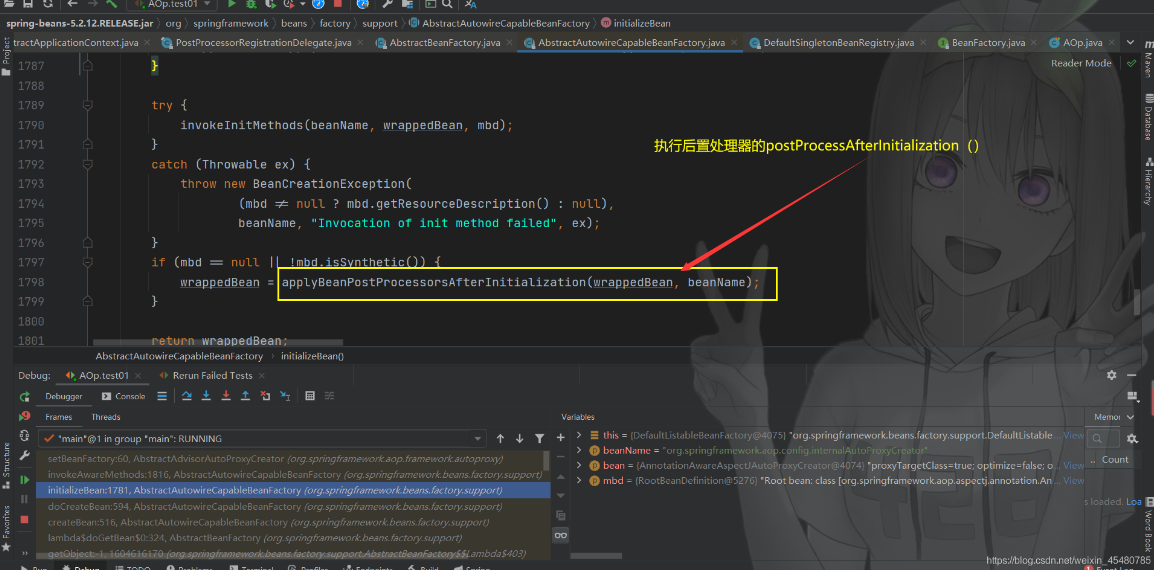The height and width of the screenshot is (570, 1154).
Task: Toggle Reader Mode in the editor
Action: click(1081, 63)
